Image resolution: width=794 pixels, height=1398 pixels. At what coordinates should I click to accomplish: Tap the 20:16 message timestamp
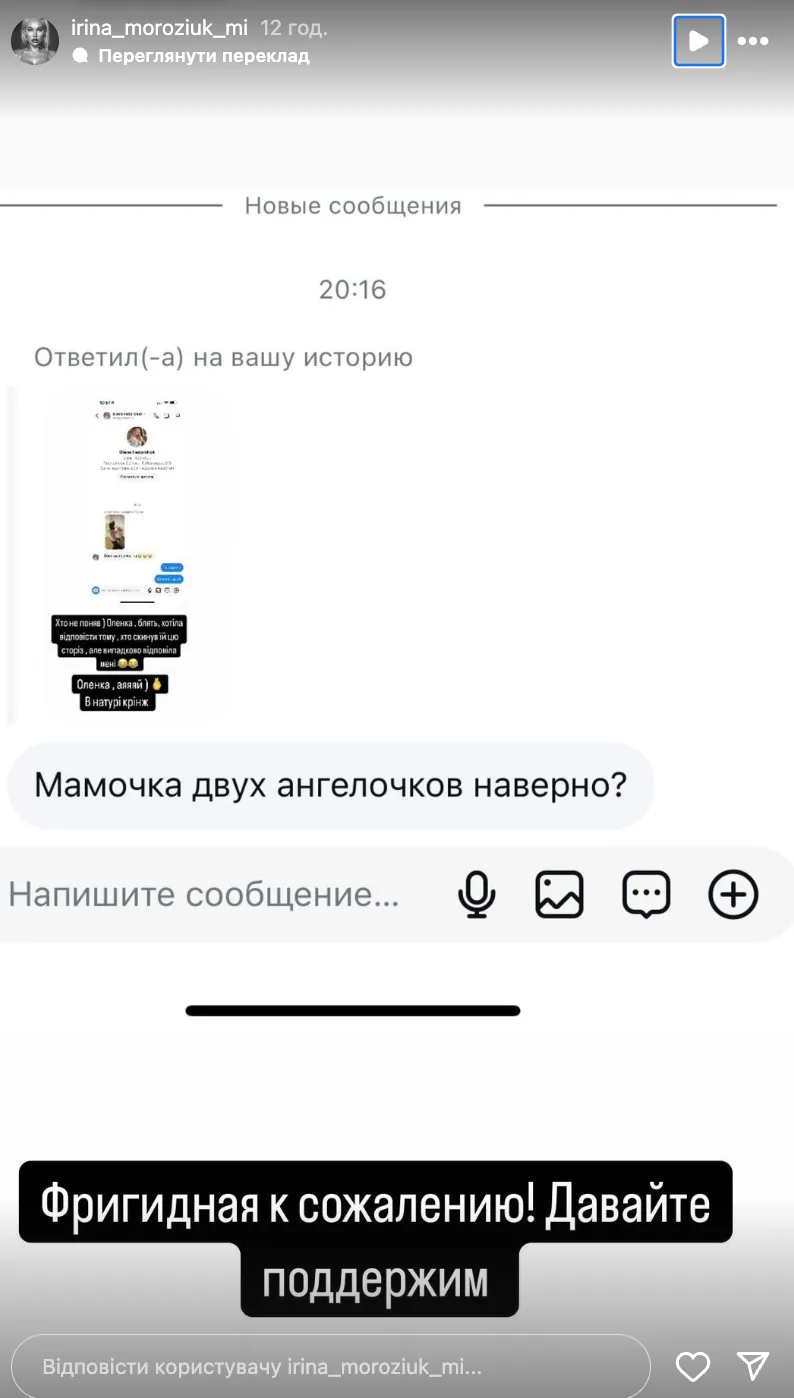pyautogui.click(x=352, y=290)
